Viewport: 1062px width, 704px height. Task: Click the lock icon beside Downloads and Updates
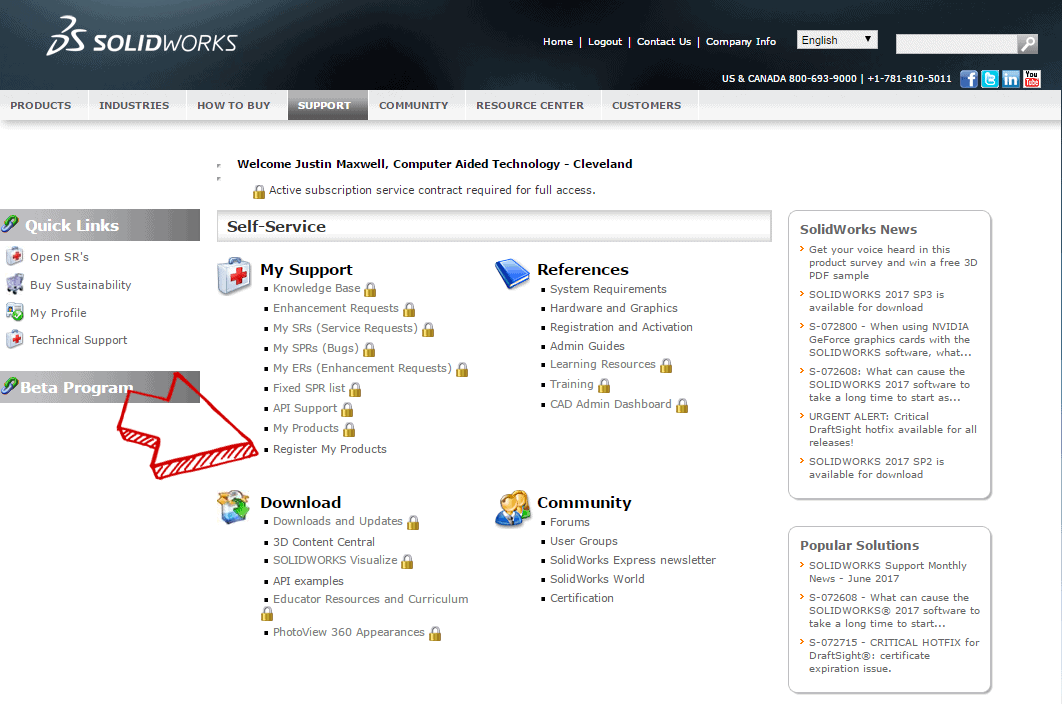coord(413,522)
